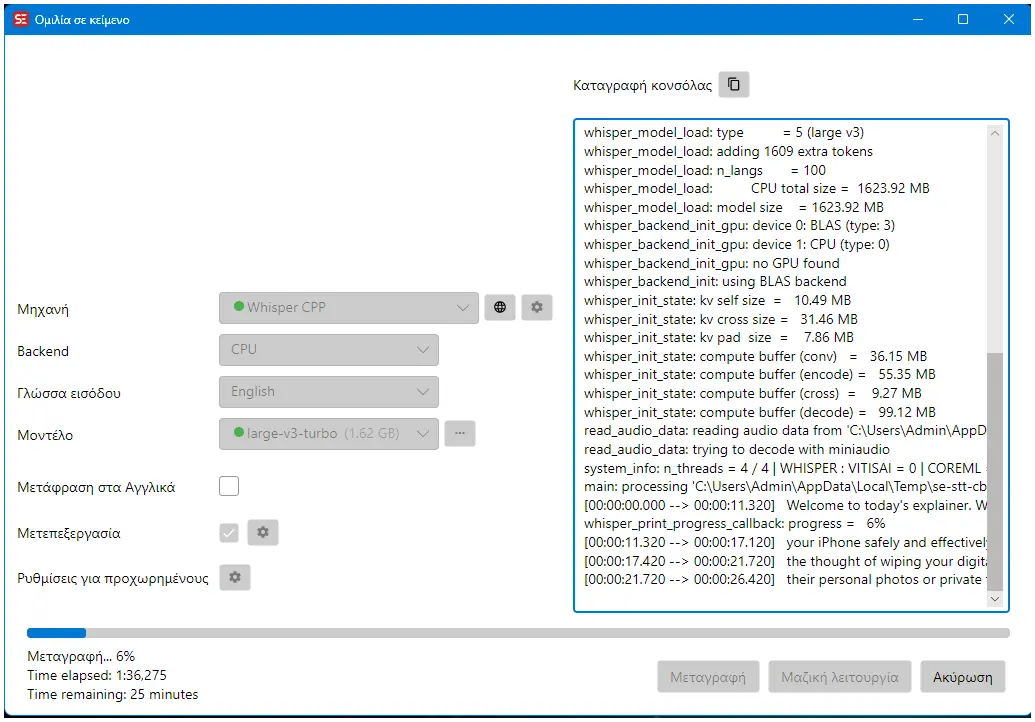Click the console log scrollbar down arrow
1035x722 pixels.
[995, 599]
